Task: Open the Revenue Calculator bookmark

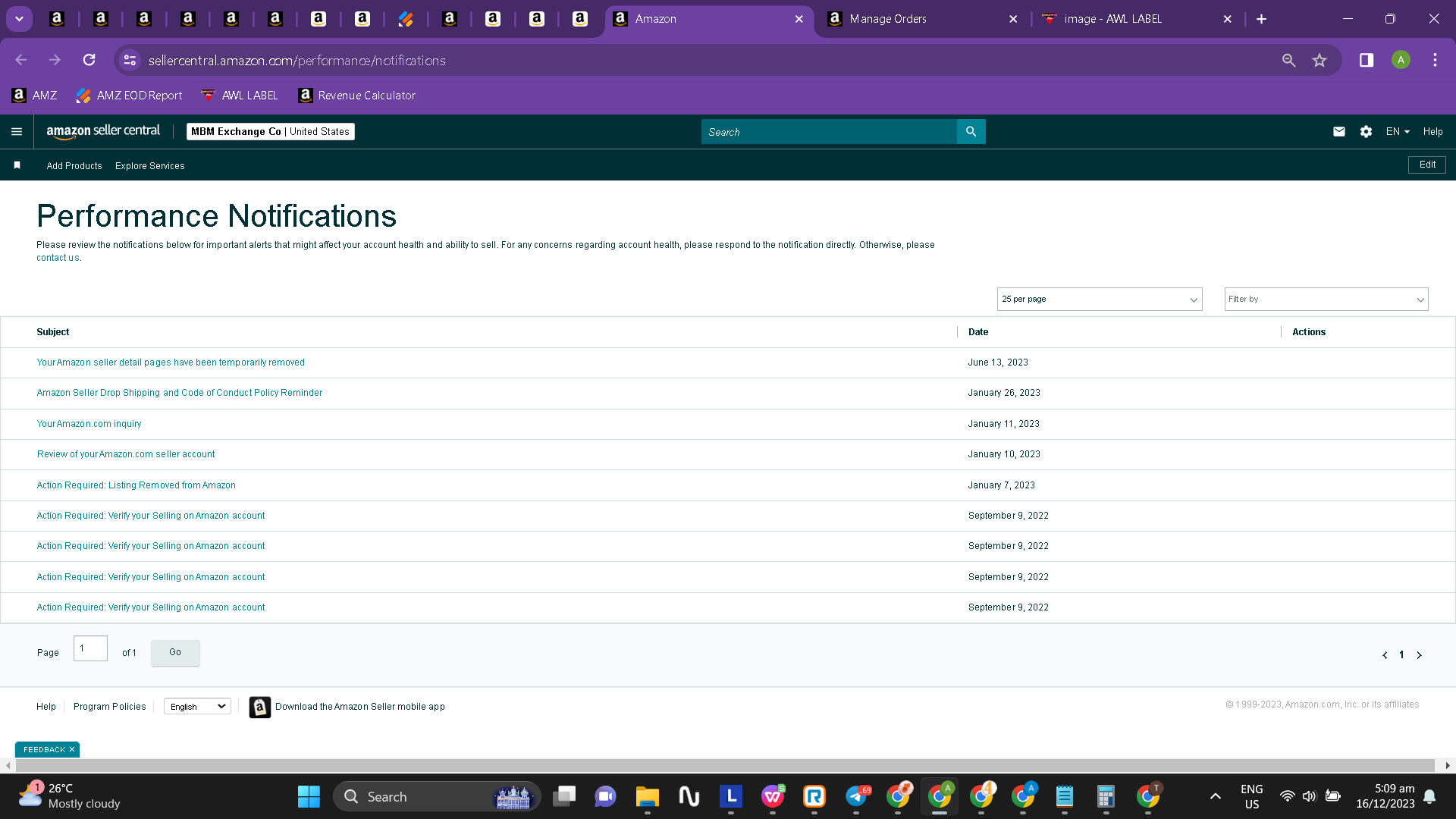Action: pyautogui.click(x=357, y=96)
